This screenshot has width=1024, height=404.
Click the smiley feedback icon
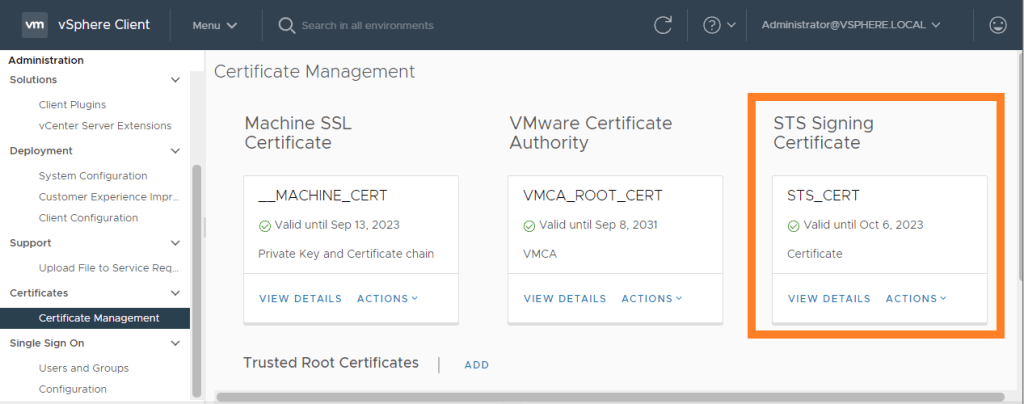coord(998,25)
